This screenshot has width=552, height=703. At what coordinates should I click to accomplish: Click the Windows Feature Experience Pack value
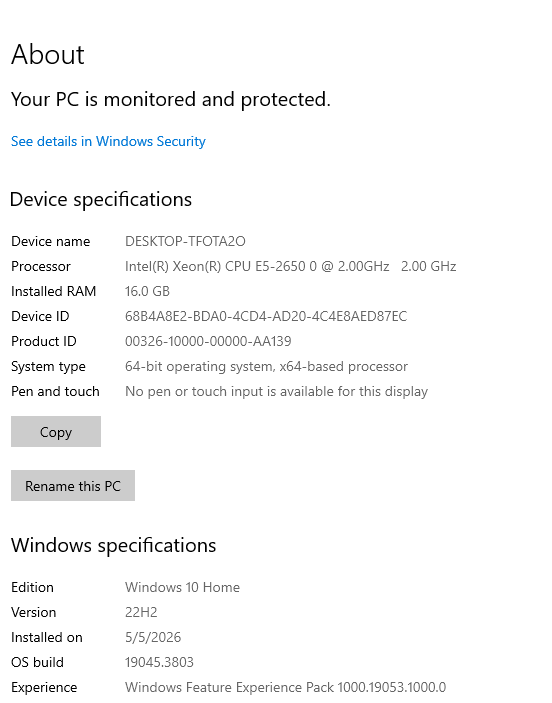[x=285, y=687]
